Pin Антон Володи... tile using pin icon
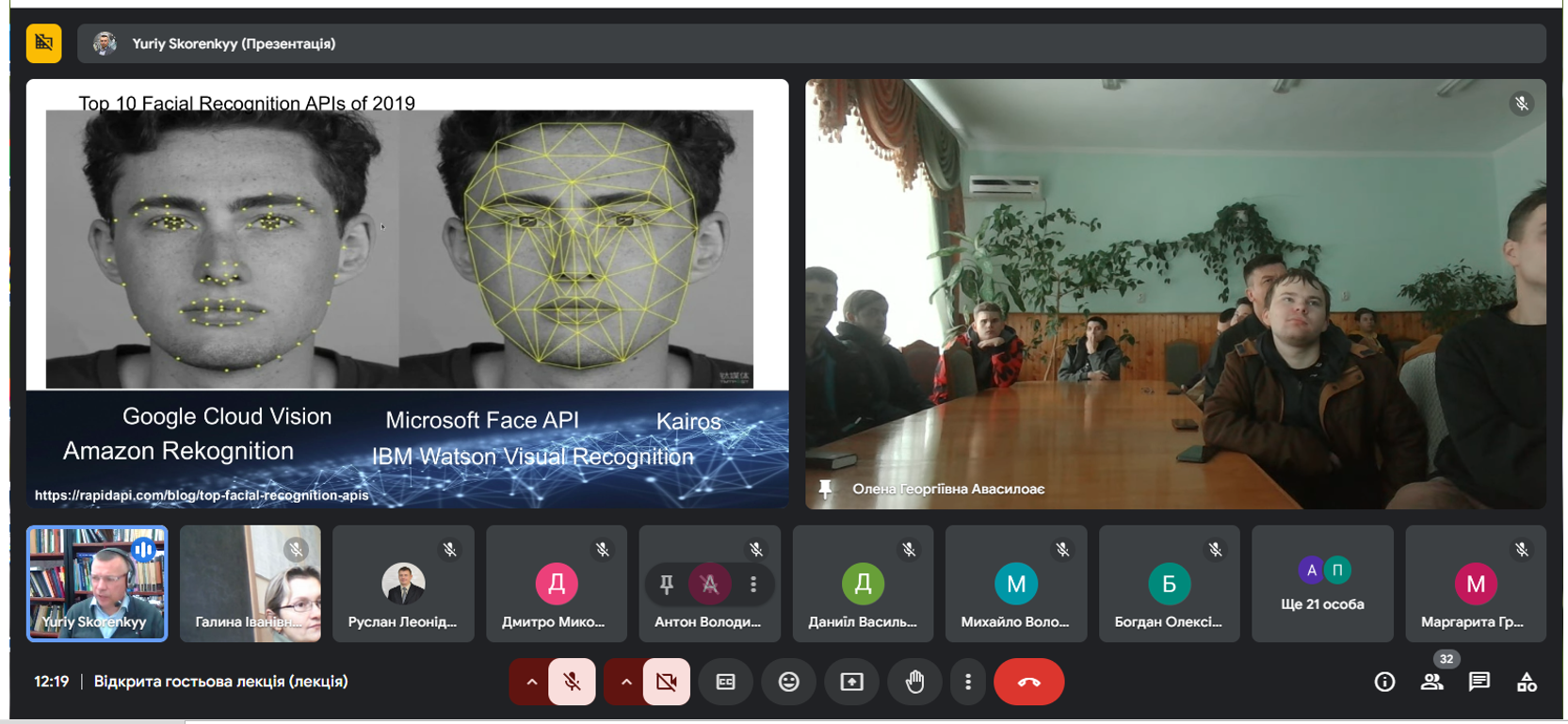The height and width of the screenshot is (724, 1568). (x=666, y=585)
